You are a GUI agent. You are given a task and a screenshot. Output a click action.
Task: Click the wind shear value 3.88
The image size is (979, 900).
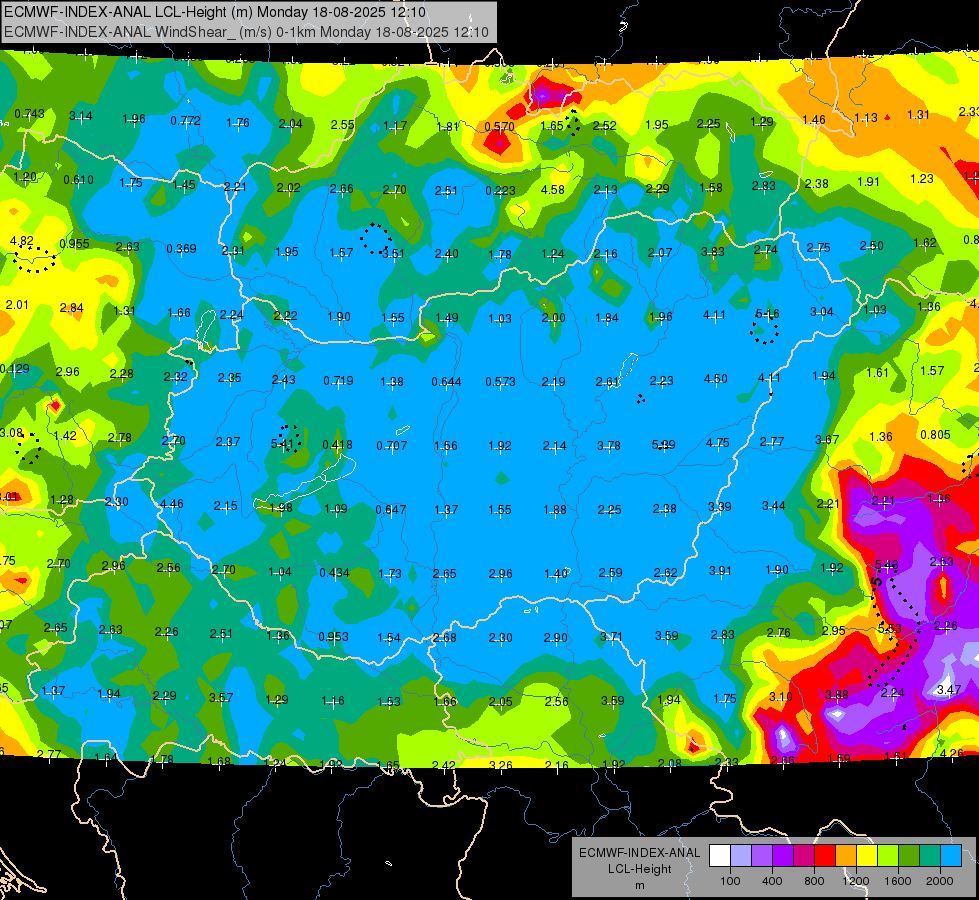836,694
